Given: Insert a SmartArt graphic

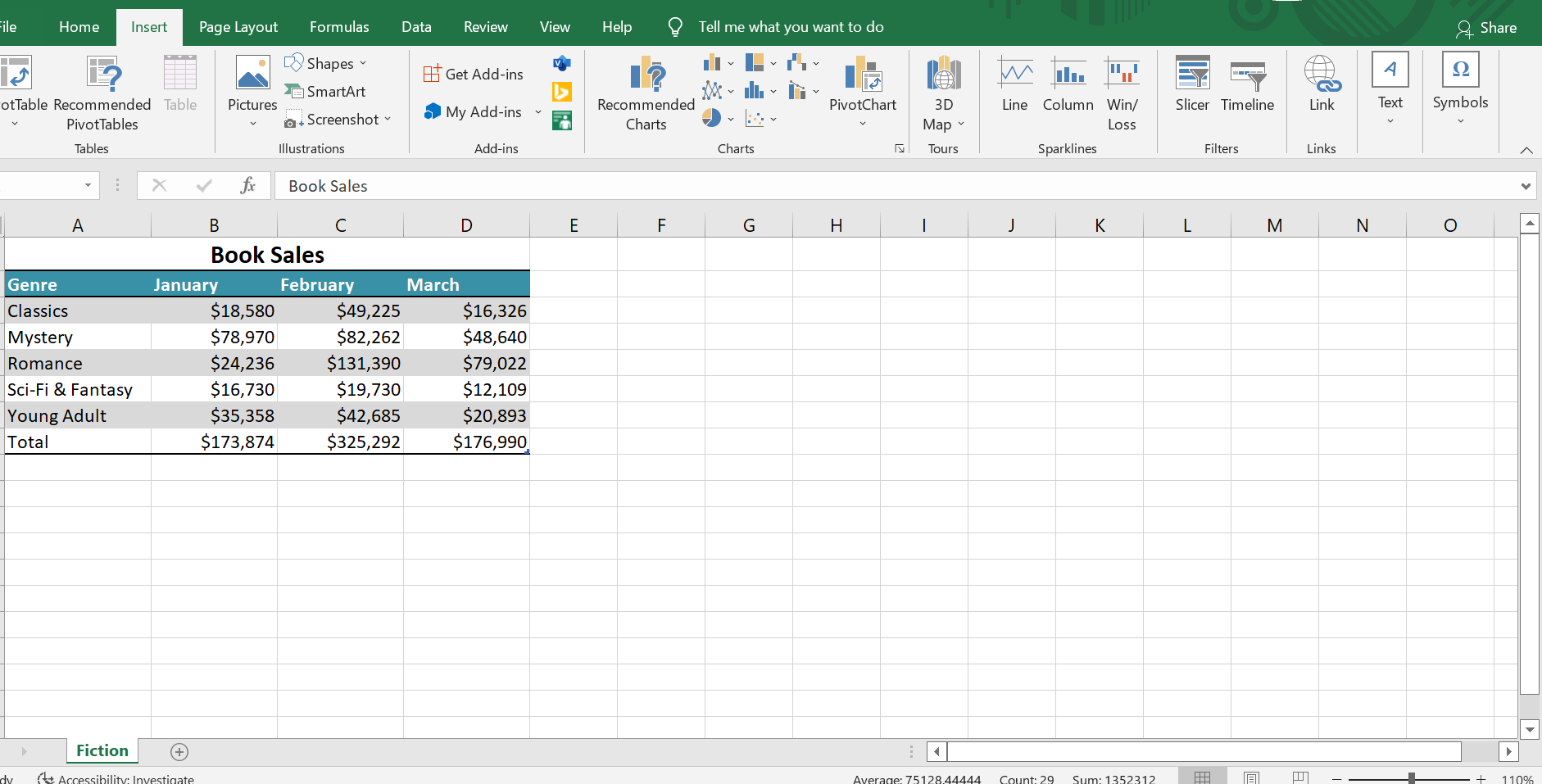Looking at the screenshot, I should [325, 91].
